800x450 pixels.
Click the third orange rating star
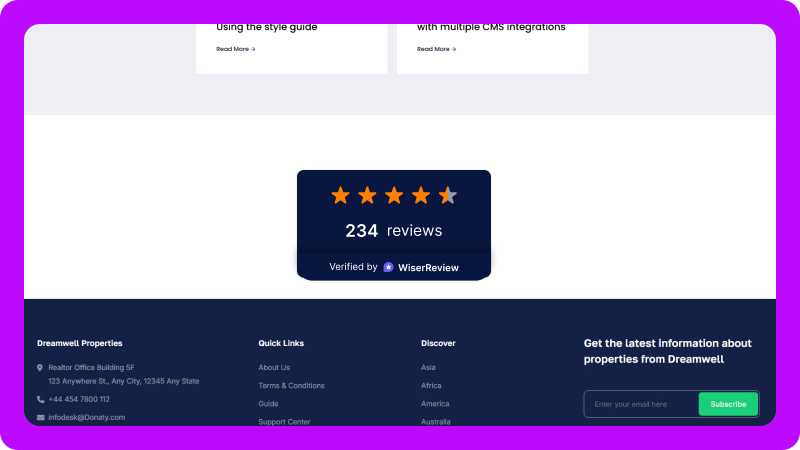(394, 195)
